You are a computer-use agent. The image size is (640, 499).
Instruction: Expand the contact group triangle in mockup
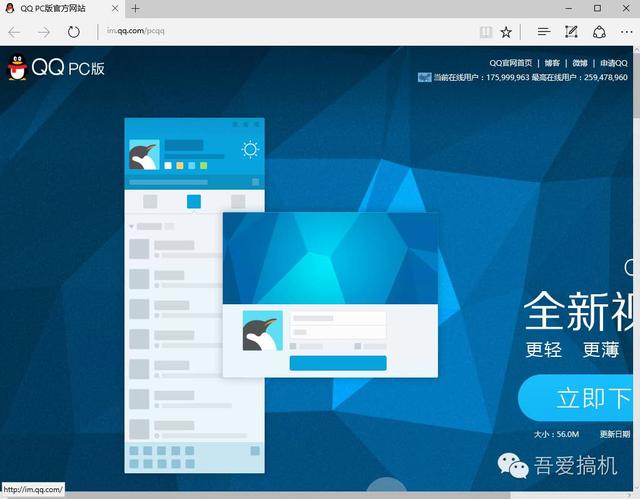131,226
